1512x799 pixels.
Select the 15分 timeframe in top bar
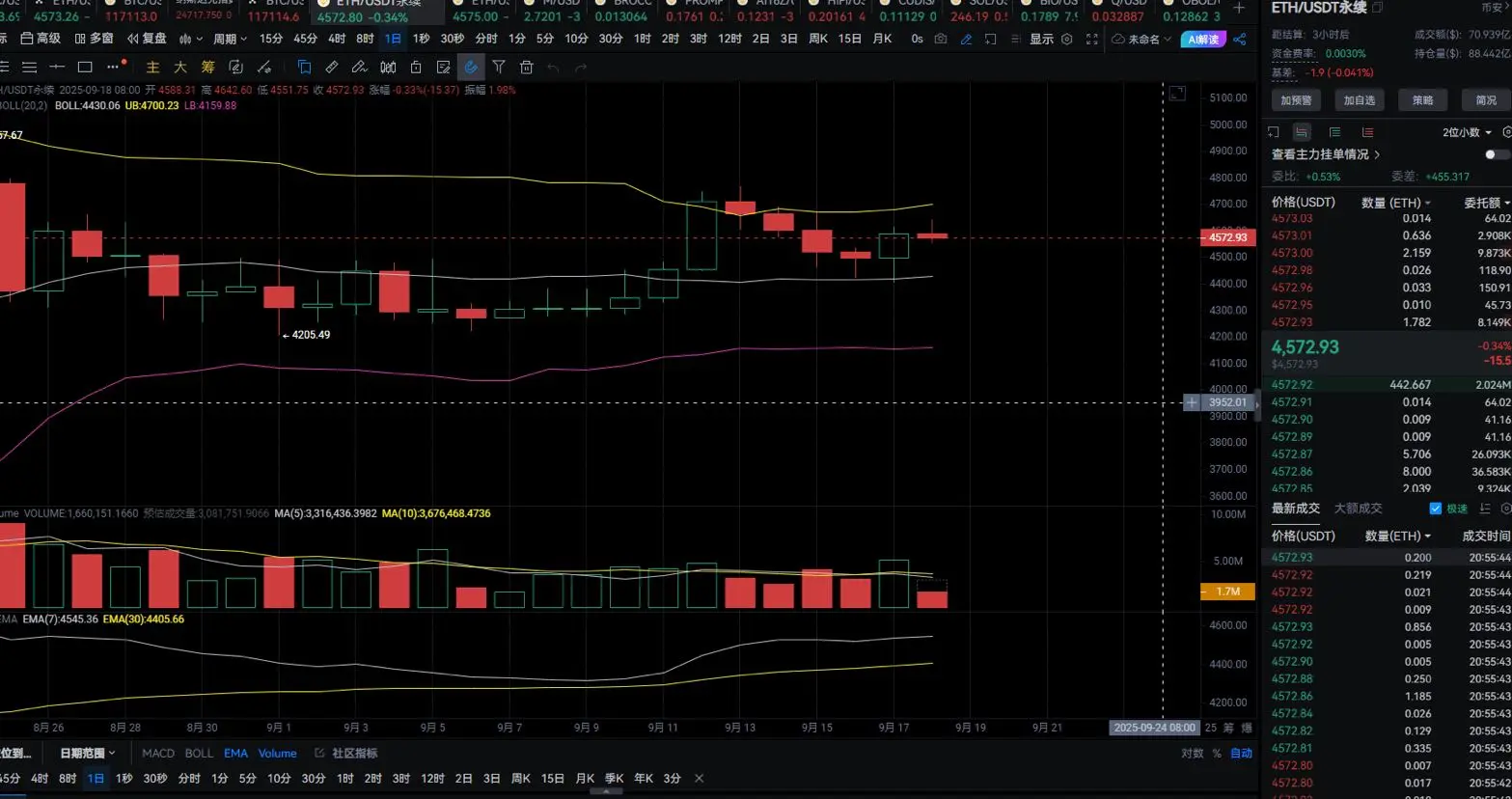tap(271, 39)
